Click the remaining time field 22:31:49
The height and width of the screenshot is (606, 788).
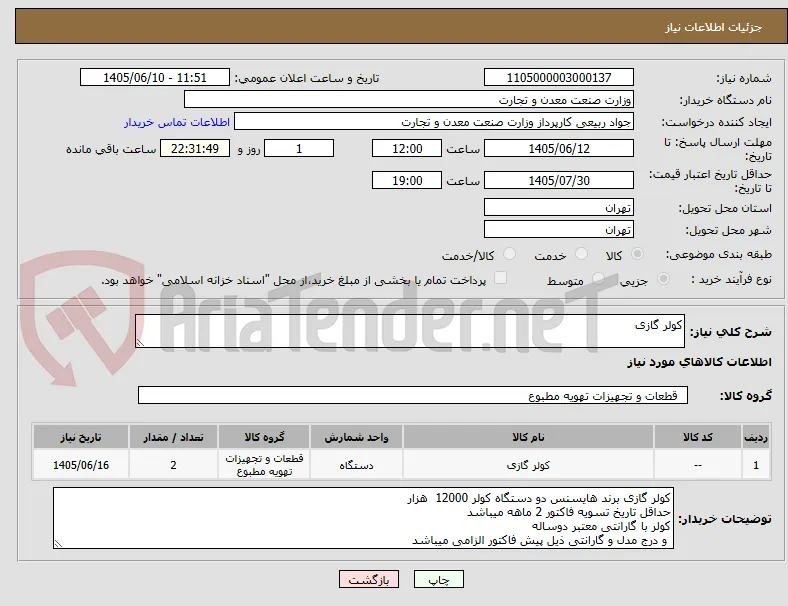[195, 148]
